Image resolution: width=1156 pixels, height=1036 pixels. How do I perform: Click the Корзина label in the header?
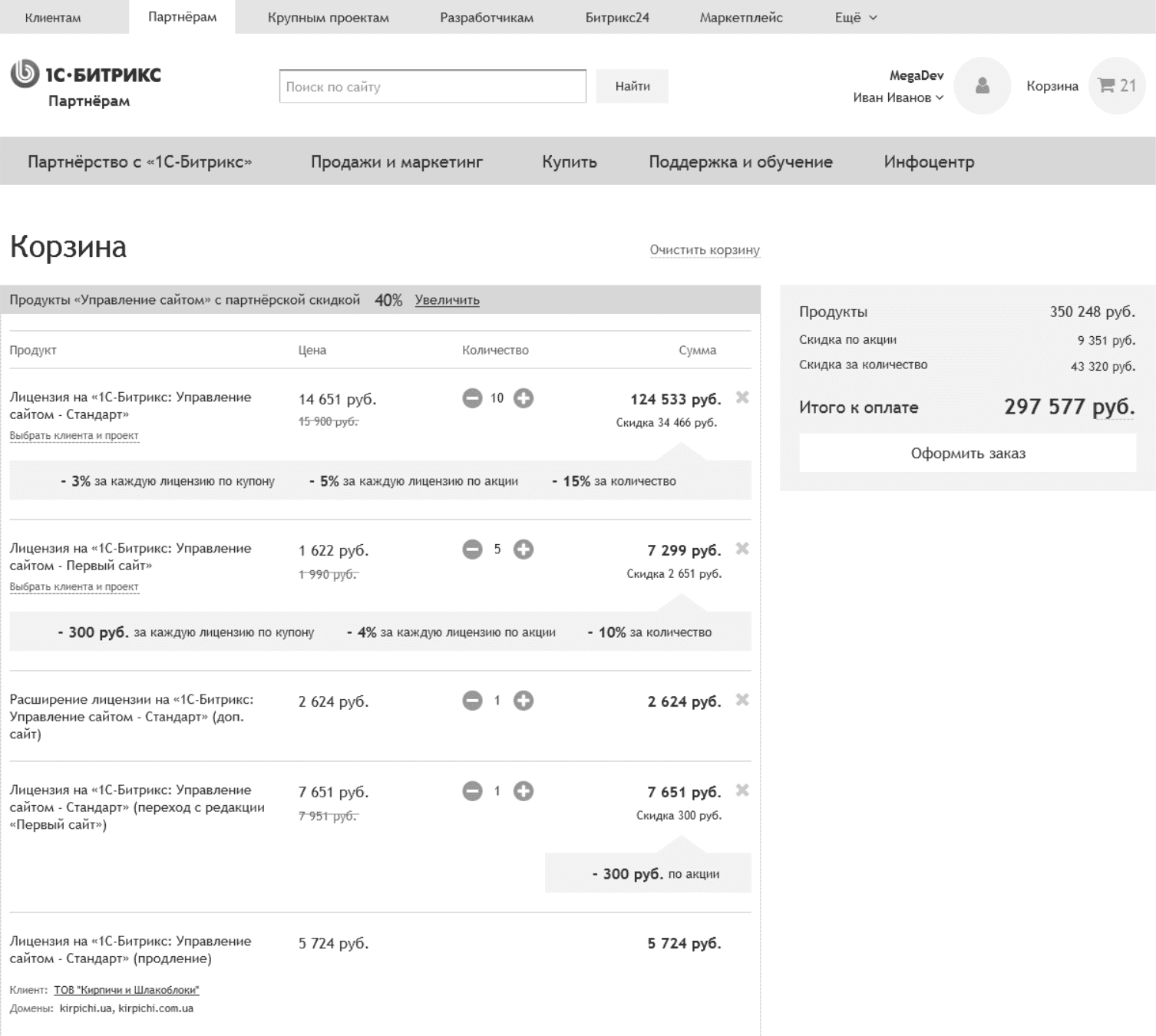[1052, 86]
